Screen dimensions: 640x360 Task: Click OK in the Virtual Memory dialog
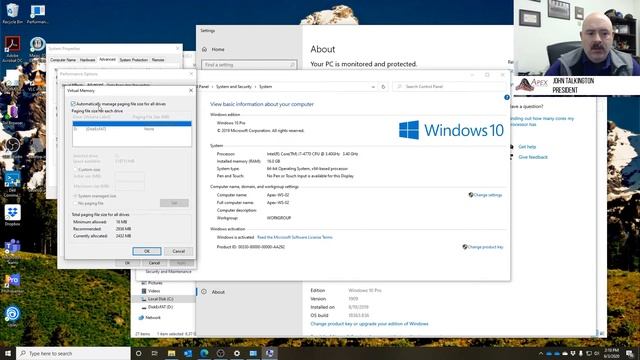coord(147,251)
